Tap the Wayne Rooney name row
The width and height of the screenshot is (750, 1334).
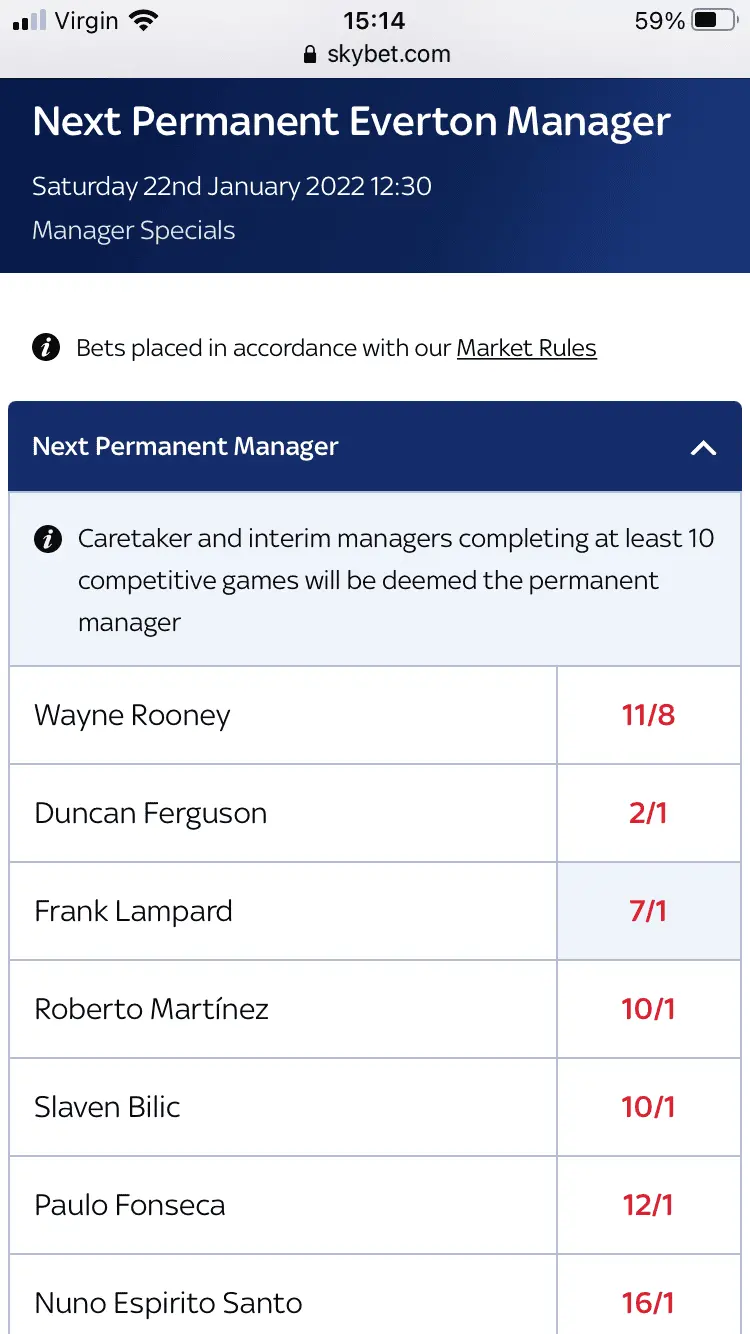(x=132, y=715)
